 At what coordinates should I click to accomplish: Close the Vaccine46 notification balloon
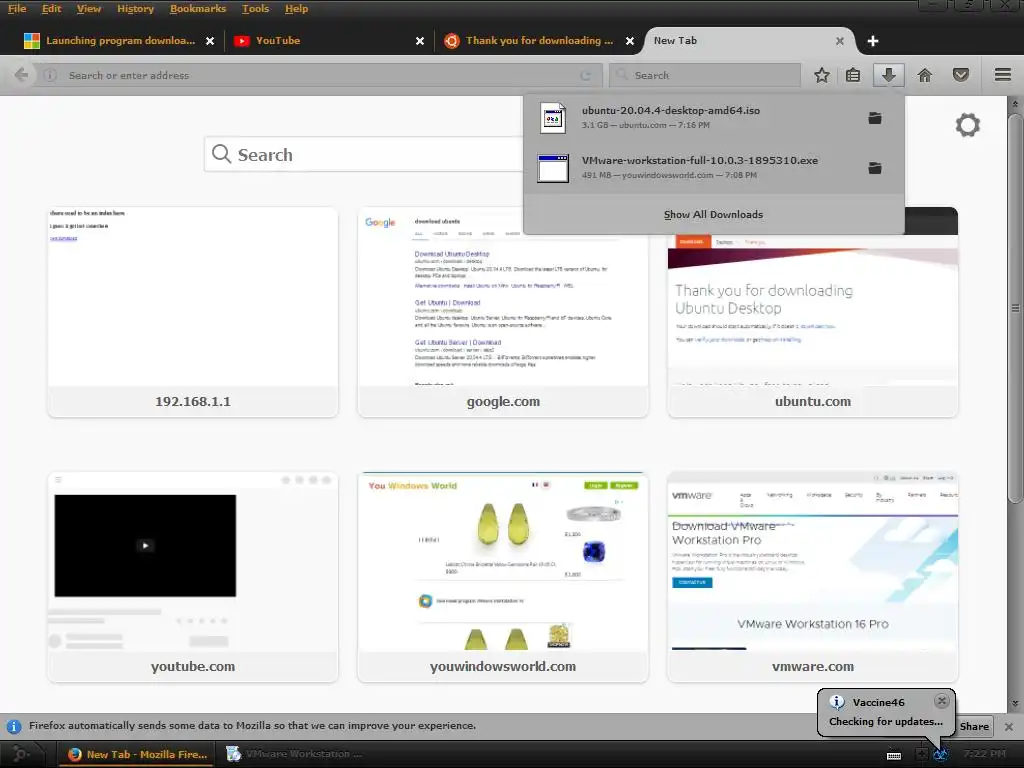click(941, 701)
